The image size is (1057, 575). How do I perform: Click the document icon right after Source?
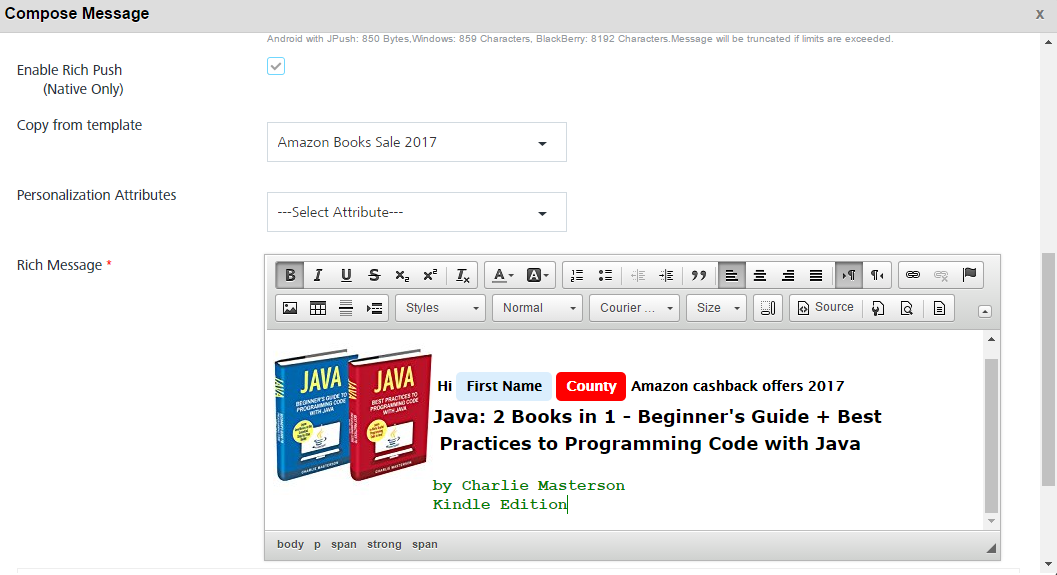pyautogui.click(x=878, y=308)
